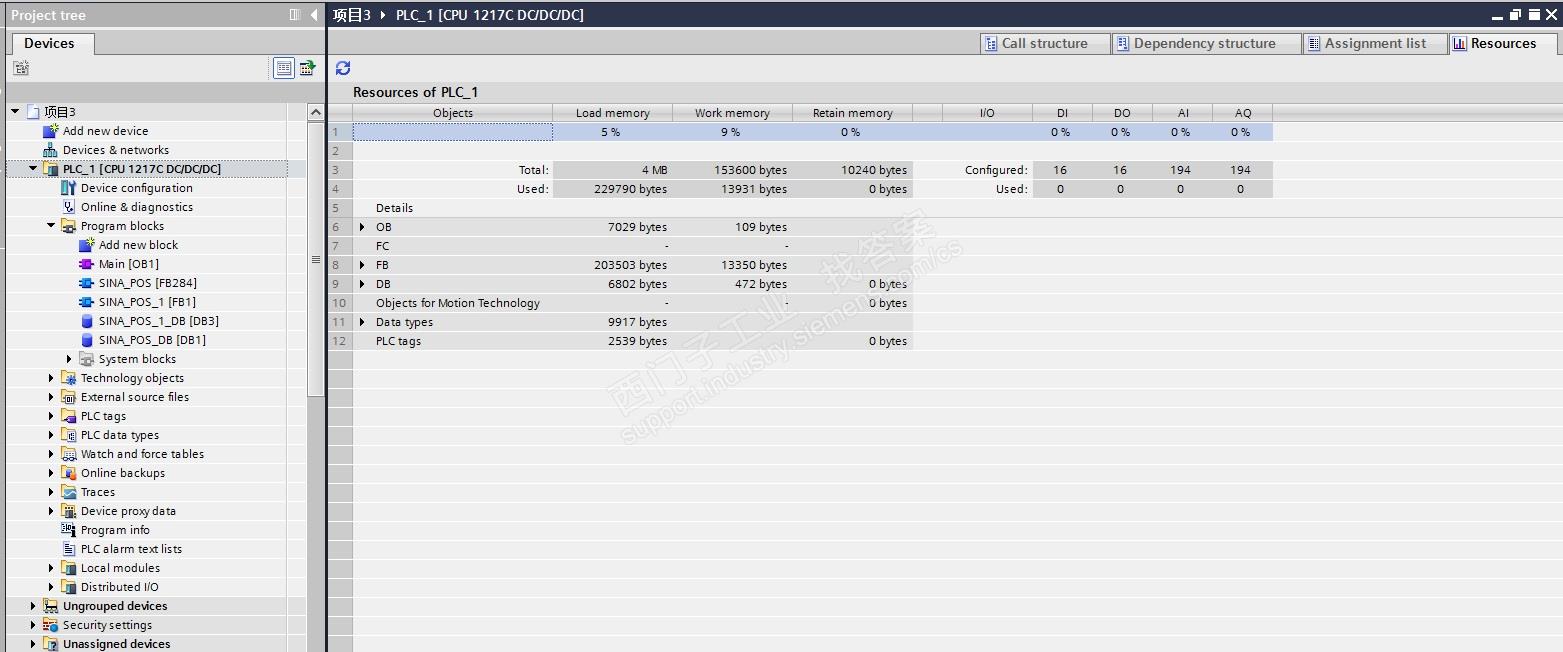Image resolution: width=1563 pixels, height=652 pixels.
Task: Expand the DB row in Details
Action: click(362, 284)
